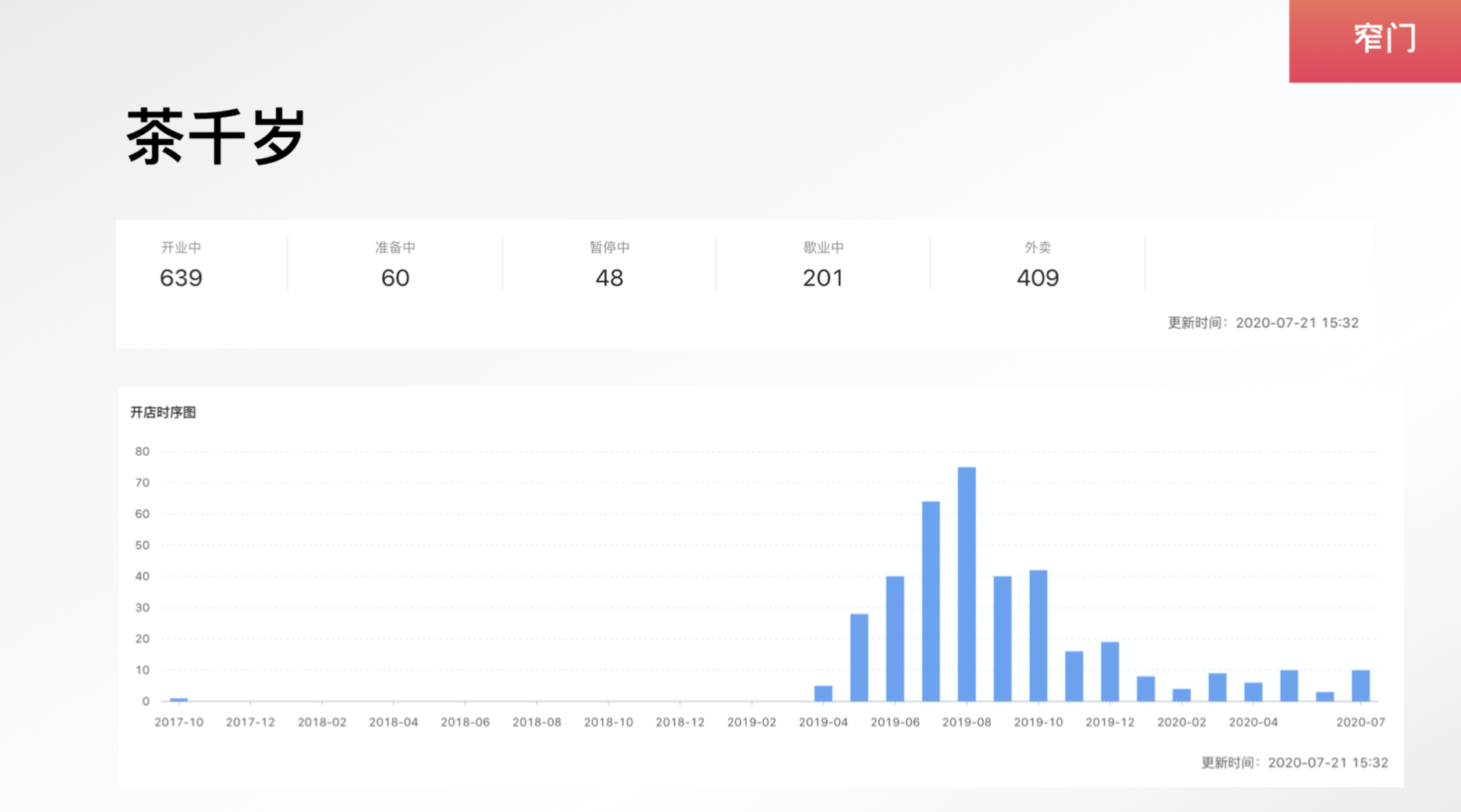This screenshot has height=812, width=1461.
Task: Click the 2019-08 x-axis label
Action: [967, 722]
